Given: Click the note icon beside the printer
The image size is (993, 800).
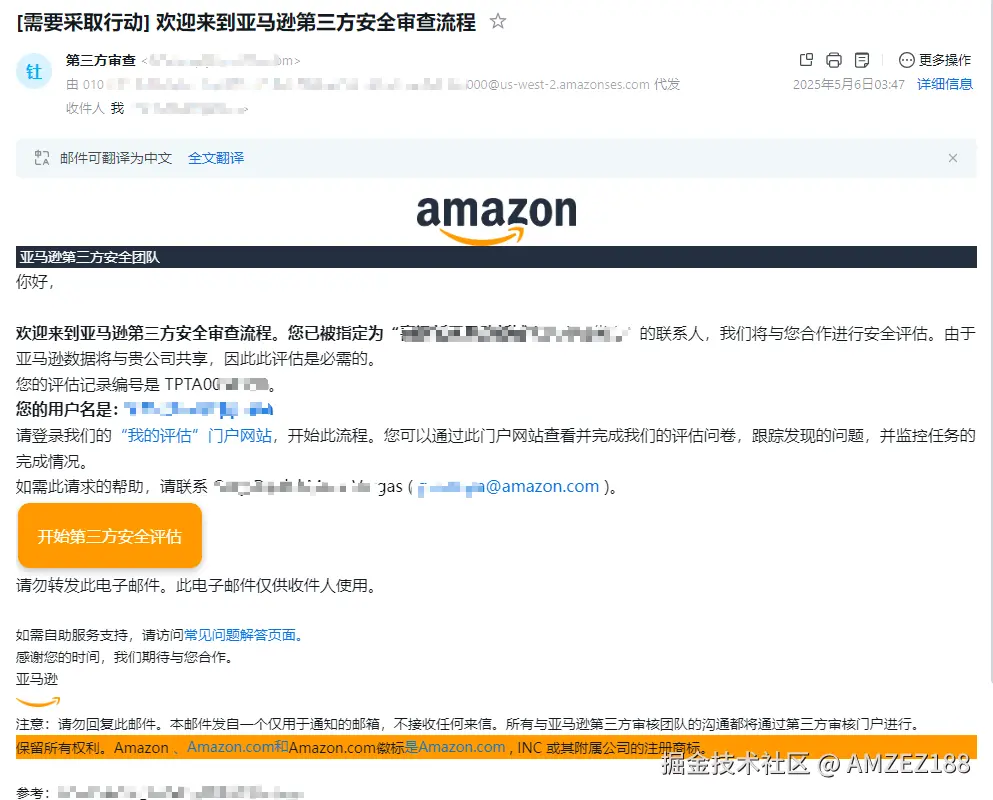Looking at the screenshot, I should pos(862,60).
